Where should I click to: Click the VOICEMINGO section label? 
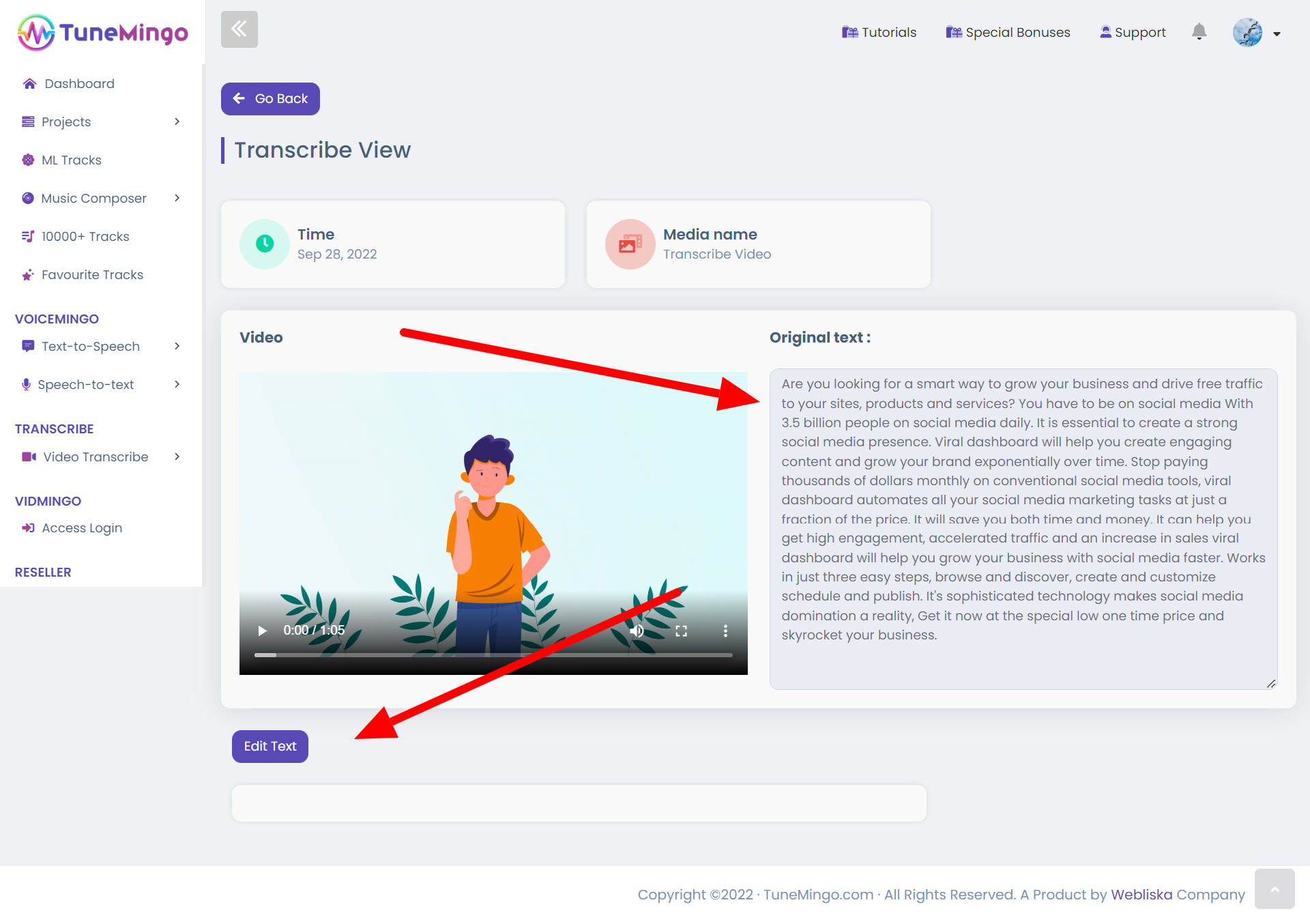pos(57,319)
